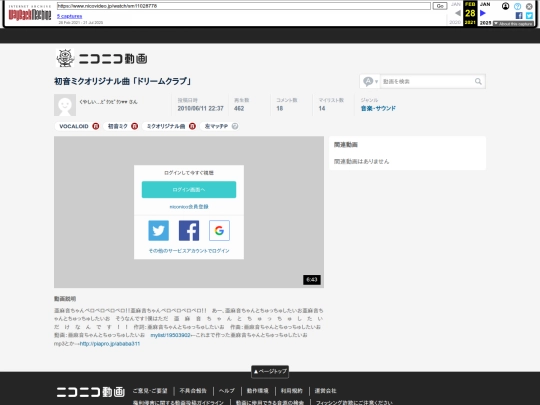540x405 pixels.
Task: Open the 音楽・サウンド genre link
Action: pos(378,108)
